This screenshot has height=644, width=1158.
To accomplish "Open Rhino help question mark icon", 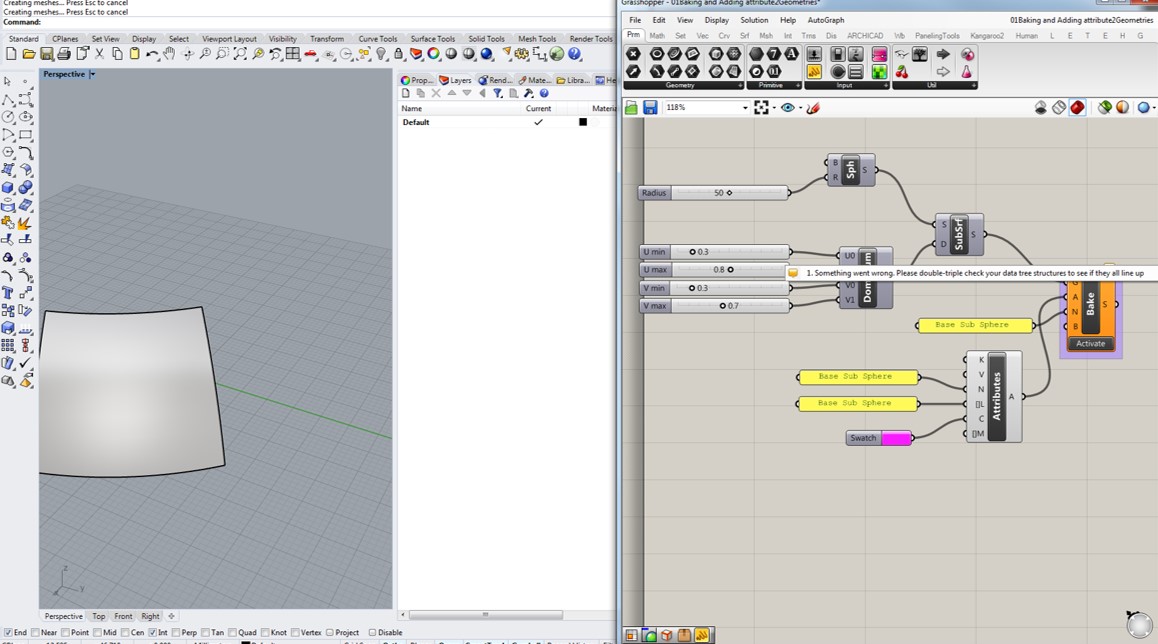I will click(x=575, y=54).
